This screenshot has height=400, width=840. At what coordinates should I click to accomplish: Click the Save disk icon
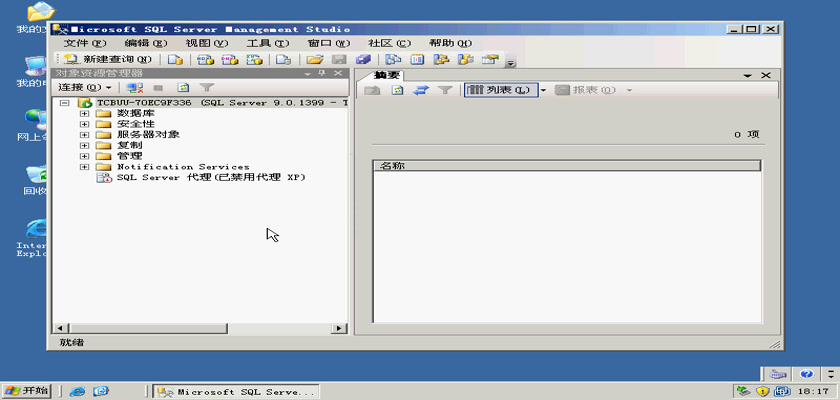click(x=340, y=59)
